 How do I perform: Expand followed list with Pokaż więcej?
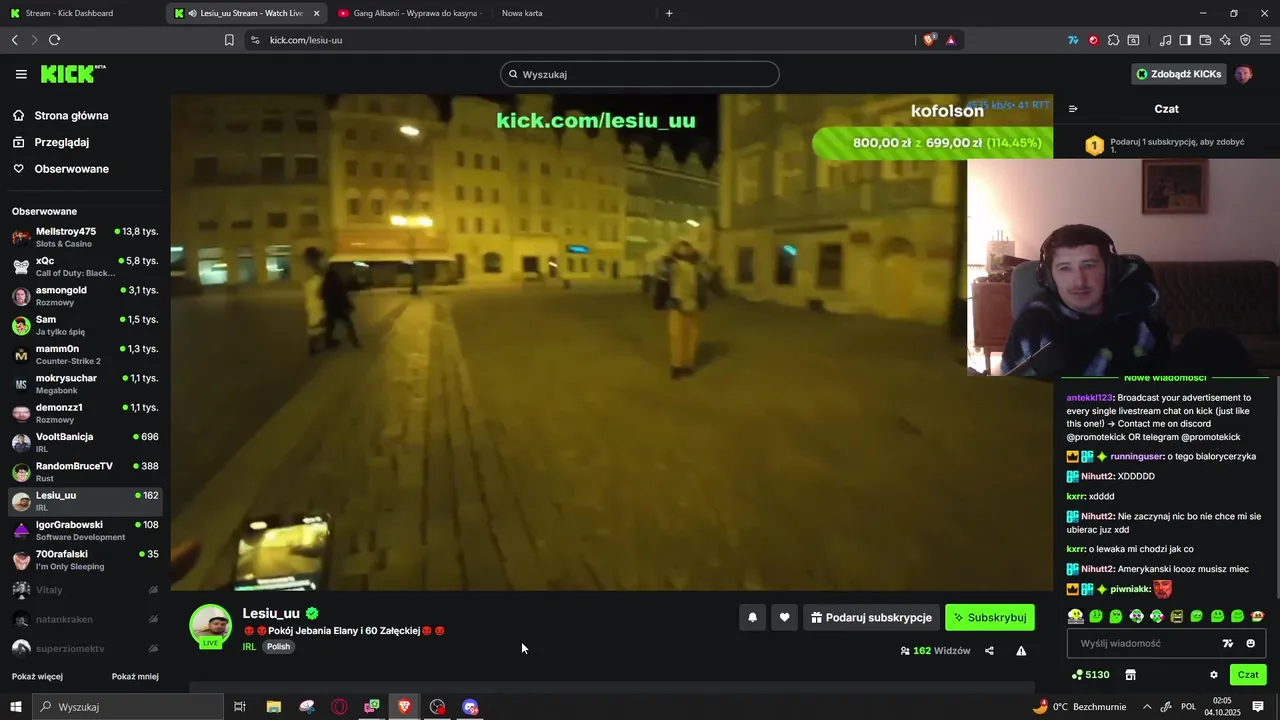click(37, 677)
